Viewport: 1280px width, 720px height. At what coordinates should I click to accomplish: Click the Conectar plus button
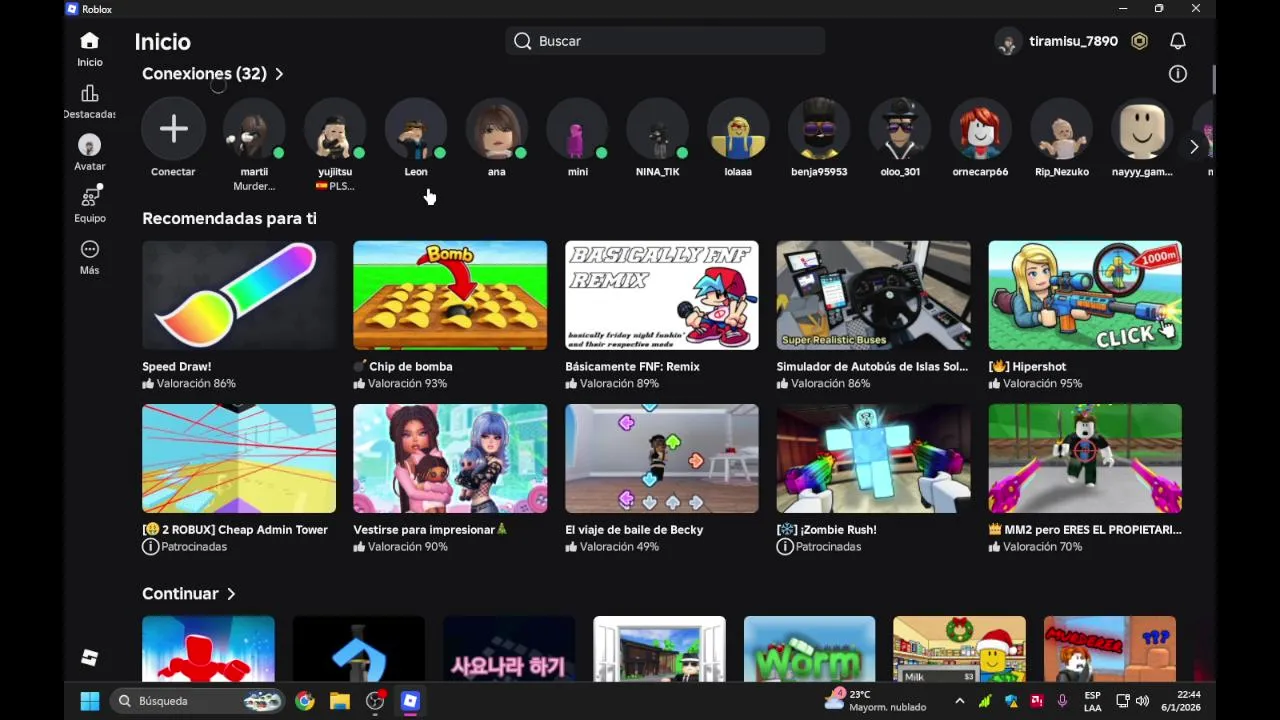click(x=173, y=129)
